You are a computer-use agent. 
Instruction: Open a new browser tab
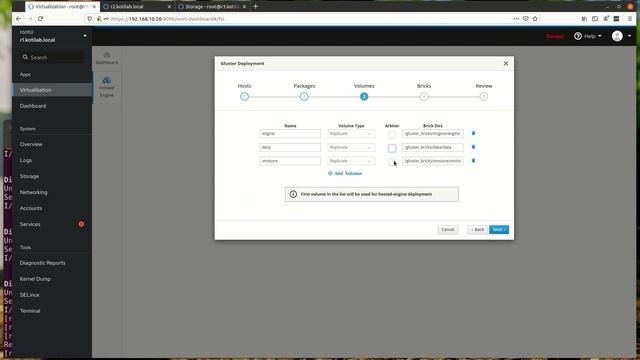coord(256,7)
